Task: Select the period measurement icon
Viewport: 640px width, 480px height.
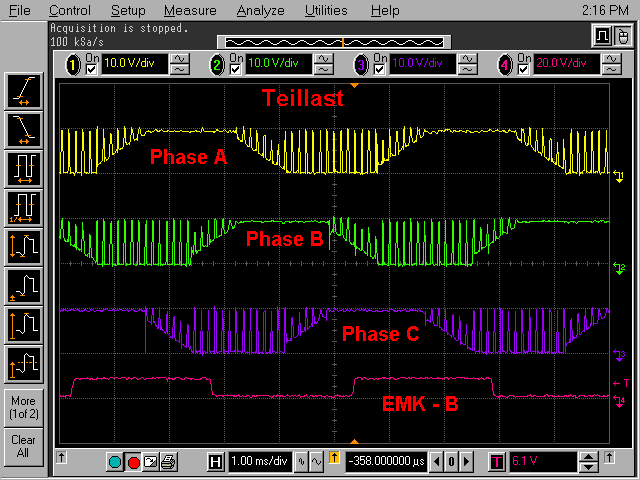Action: click(24, 169)
